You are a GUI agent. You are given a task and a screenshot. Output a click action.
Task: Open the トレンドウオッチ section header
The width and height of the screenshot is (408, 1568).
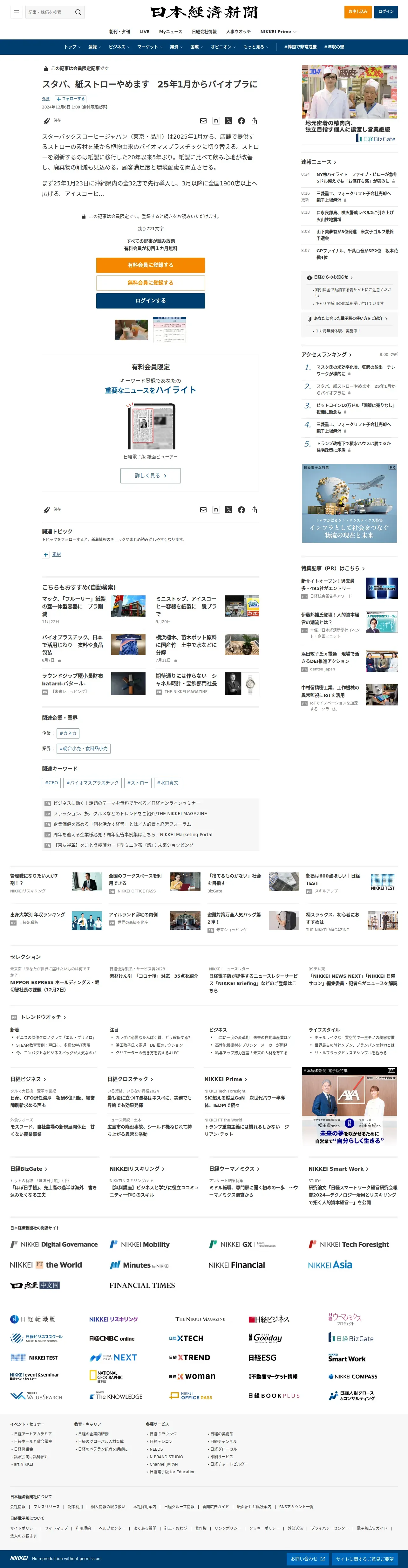tap(44, 1017)
